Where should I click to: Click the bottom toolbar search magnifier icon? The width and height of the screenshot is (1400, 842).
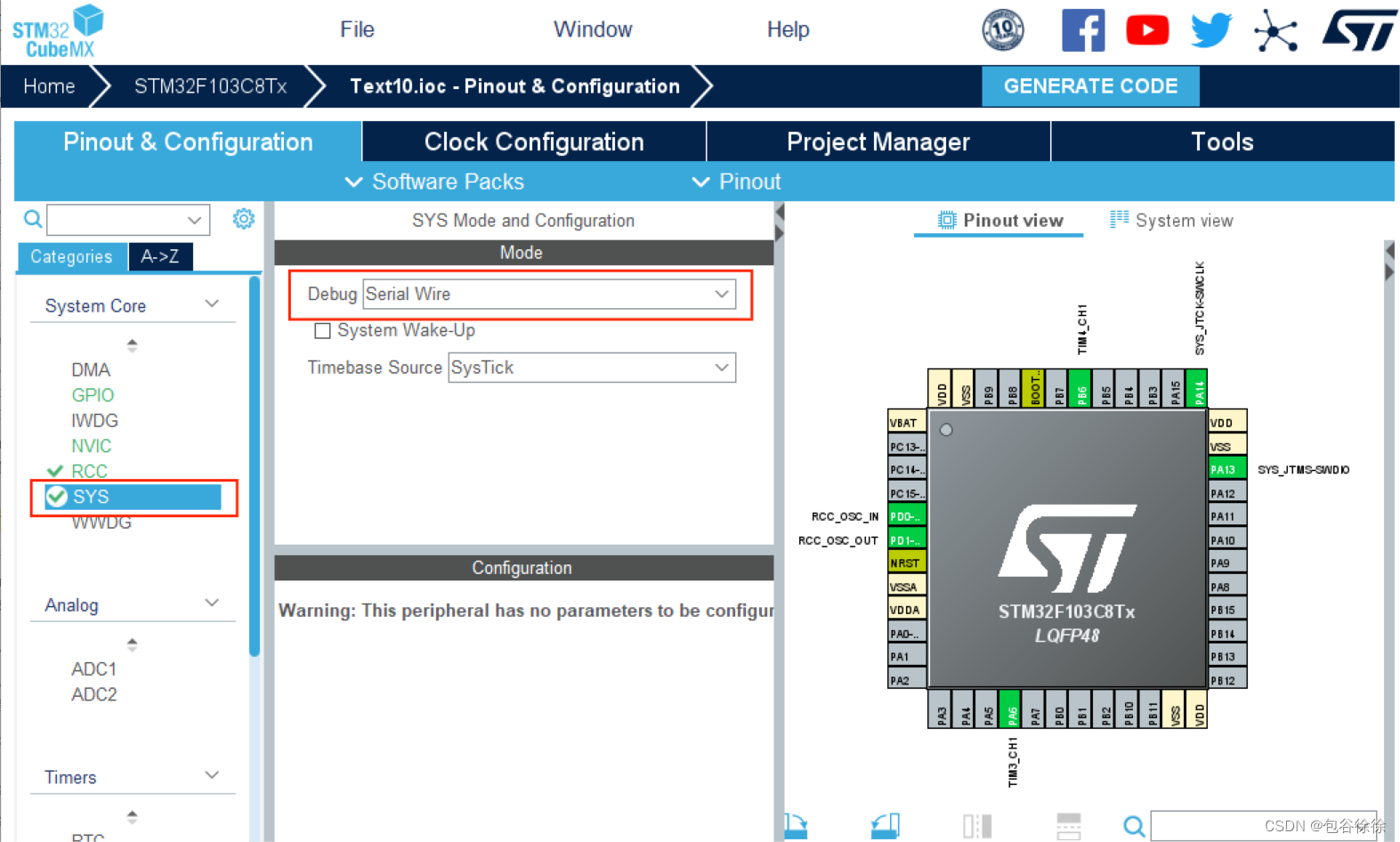click(x=1134, y=827)
